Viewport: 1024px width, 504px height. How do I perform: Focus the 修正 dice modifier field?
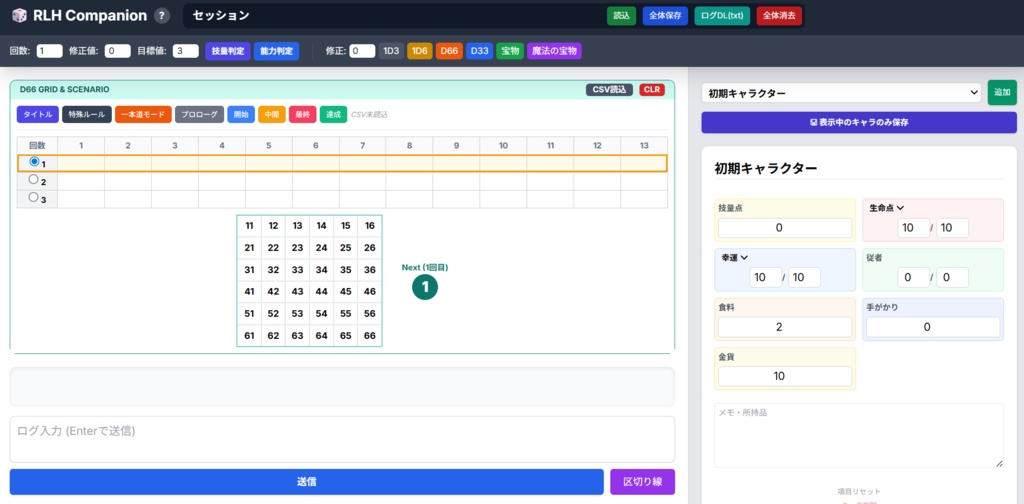click(362, 51)
